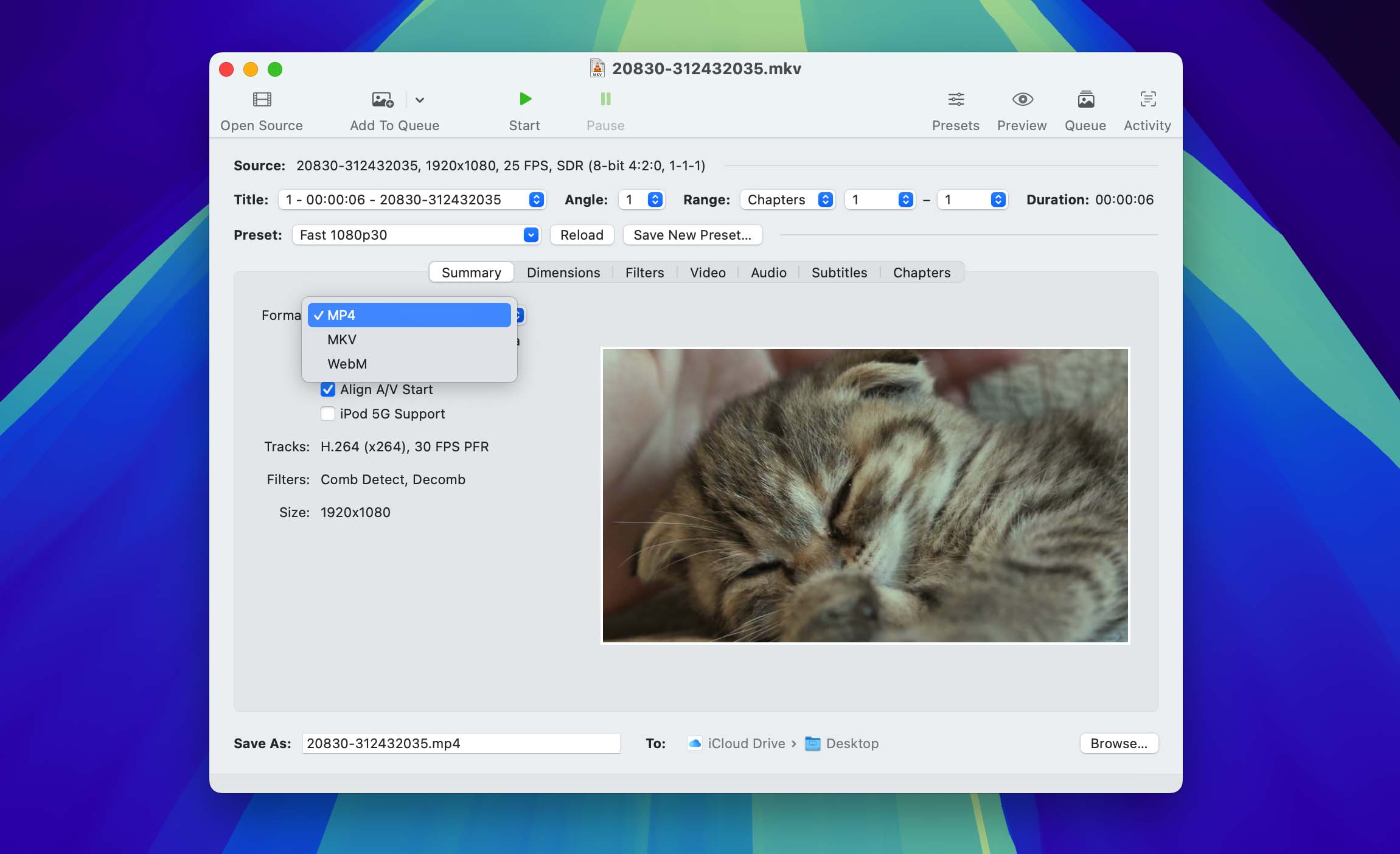The height and width of the screenshot is (854, 1400).
Task: Open the Title selection dropdown
Action: 412,200
